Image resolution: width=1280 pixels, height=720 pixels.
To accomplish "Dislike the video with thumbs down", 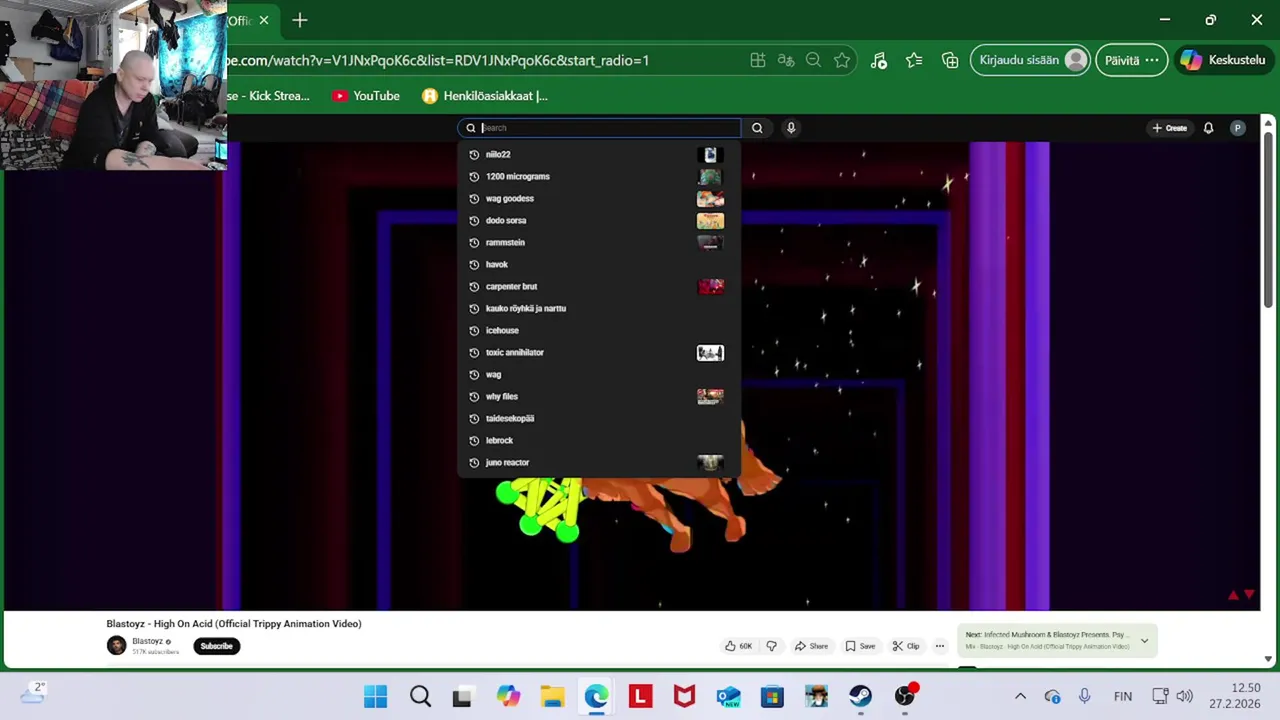I will pos(771,646).
